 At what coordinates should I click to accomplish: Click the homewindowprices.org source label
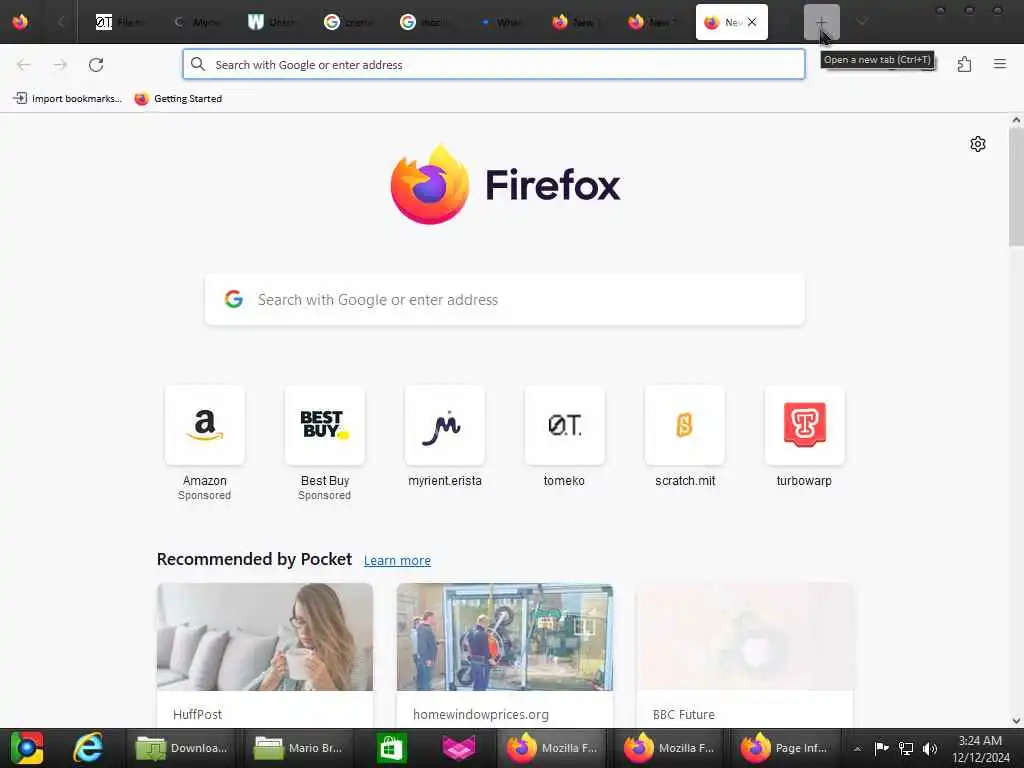pyautogui.click(x=481, y=714)
